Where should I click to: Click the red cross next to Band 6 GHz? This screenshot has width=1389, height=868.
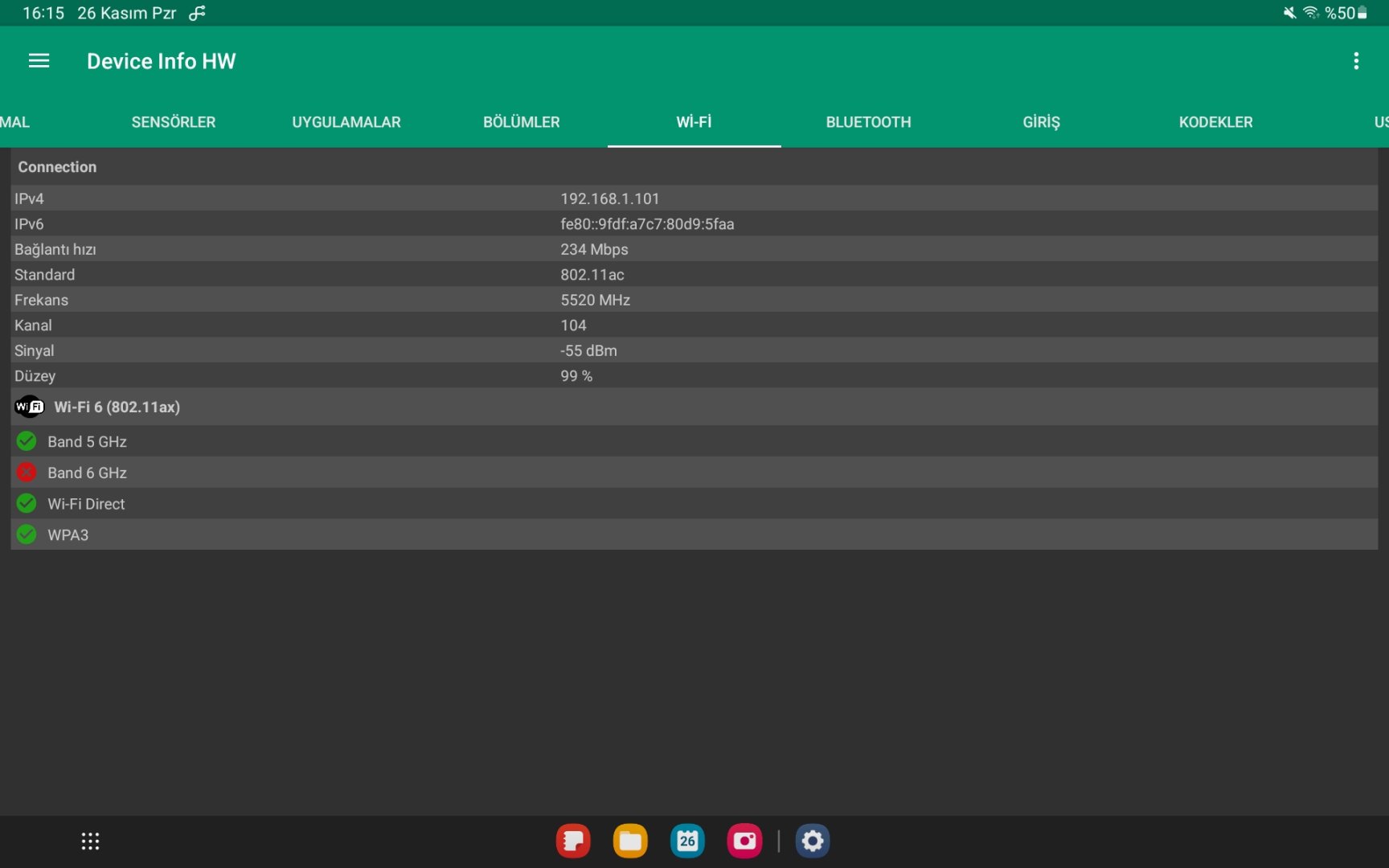(x=27, y=473)
